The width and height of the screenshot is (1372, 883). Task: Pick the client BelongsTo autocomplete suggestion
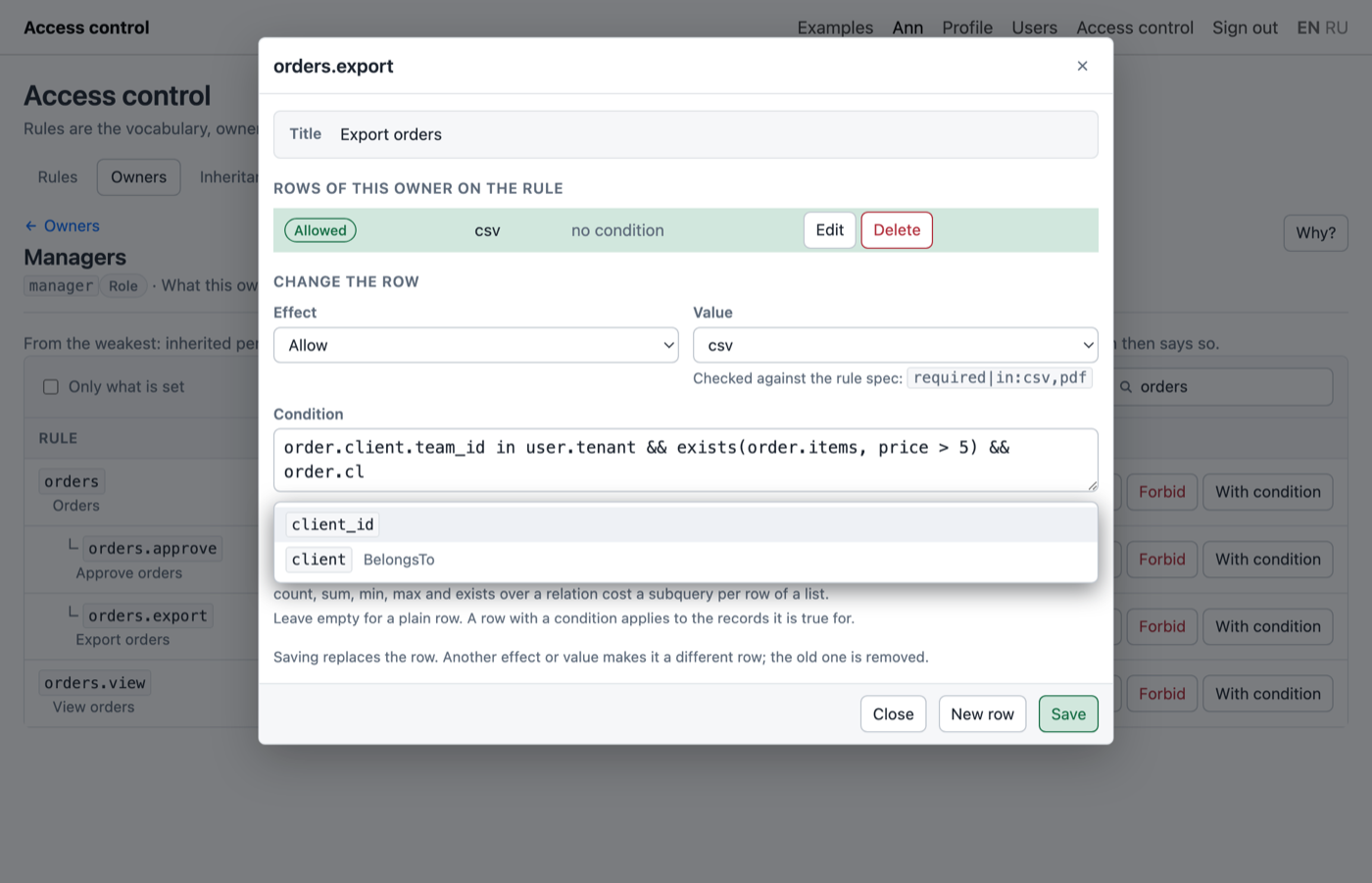tap(686, 560)
